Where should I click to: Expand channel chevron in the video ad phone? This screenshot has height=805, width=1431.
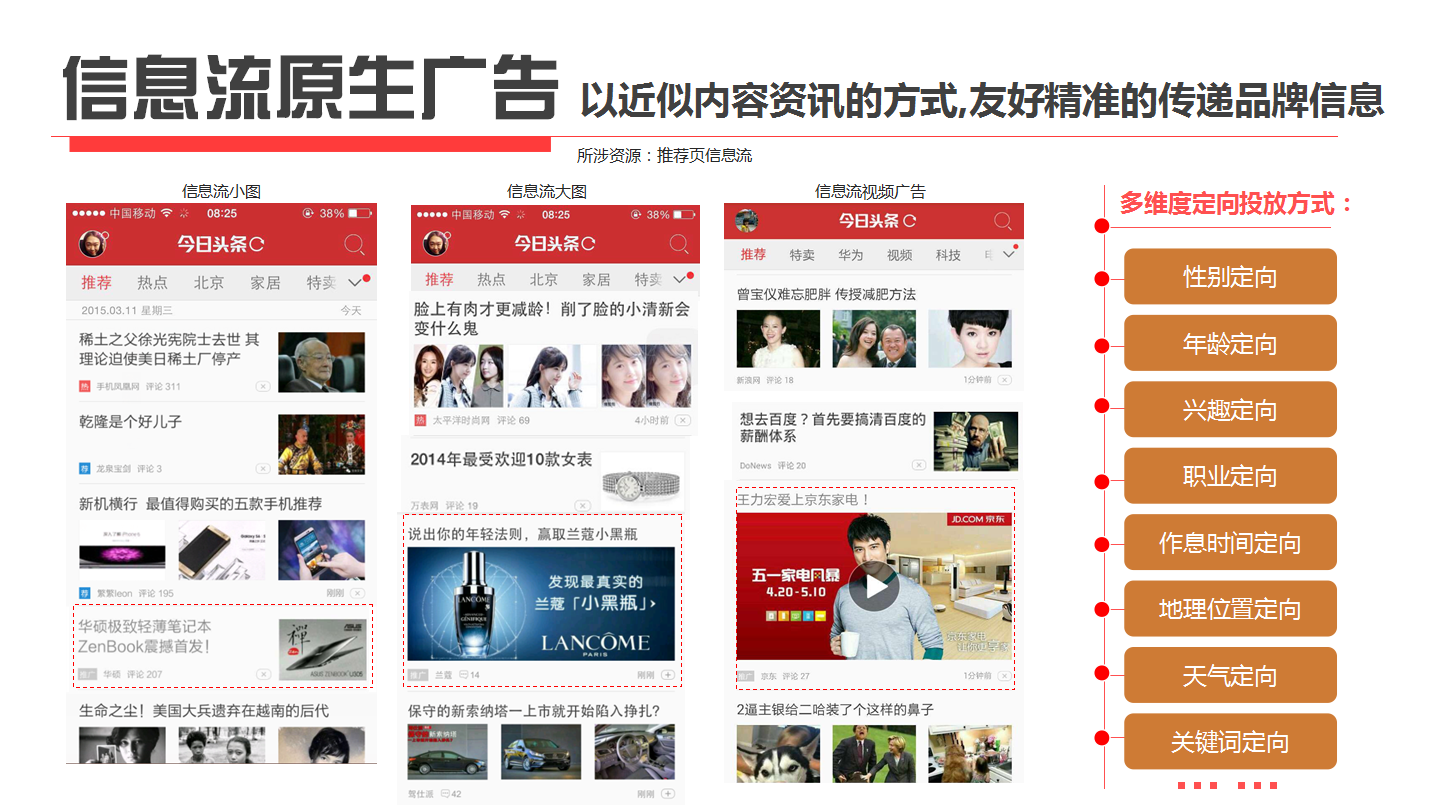click(1008, 255)
